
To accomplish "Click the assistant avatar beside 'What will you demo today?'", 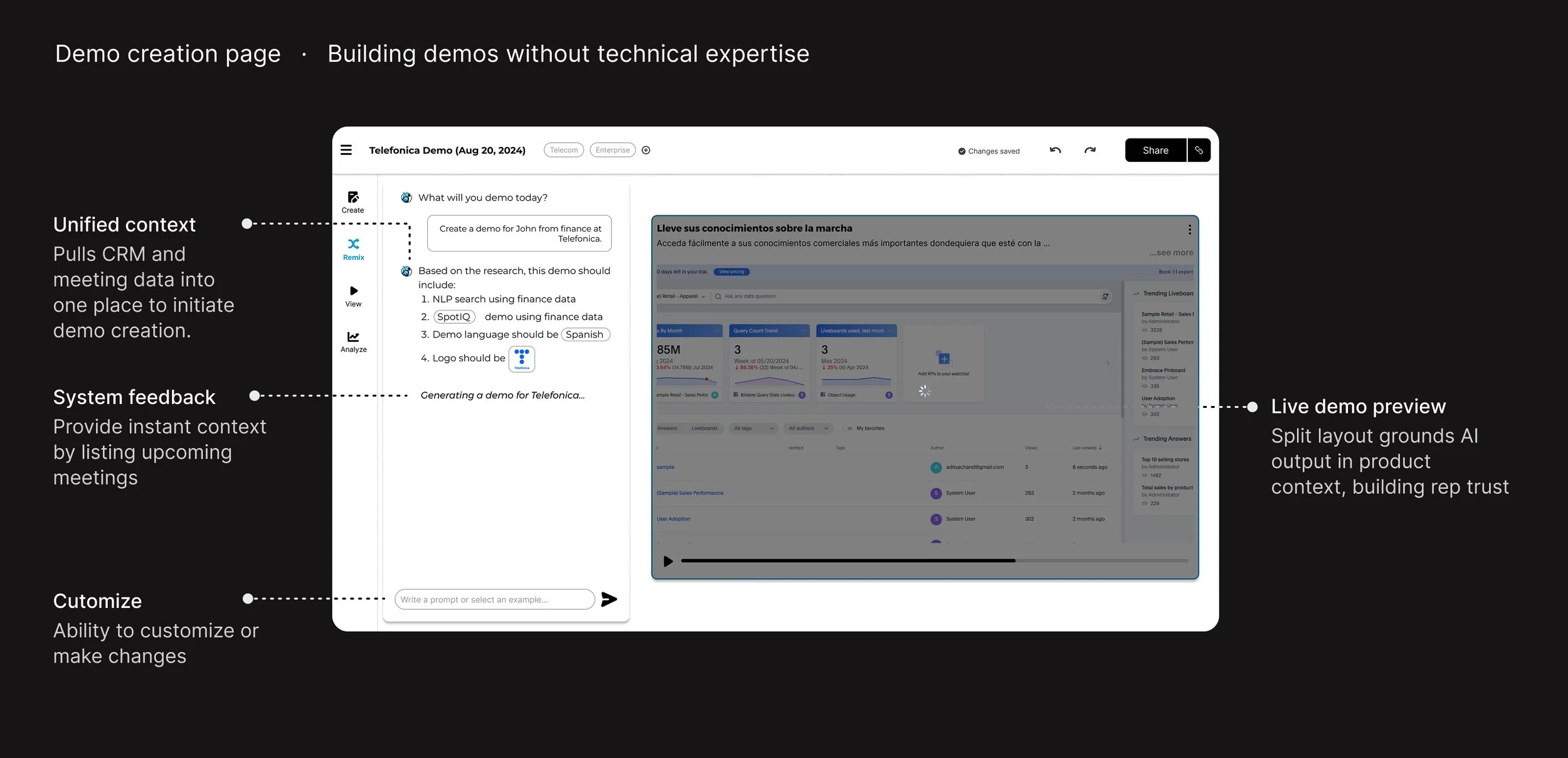I will 406,198.
